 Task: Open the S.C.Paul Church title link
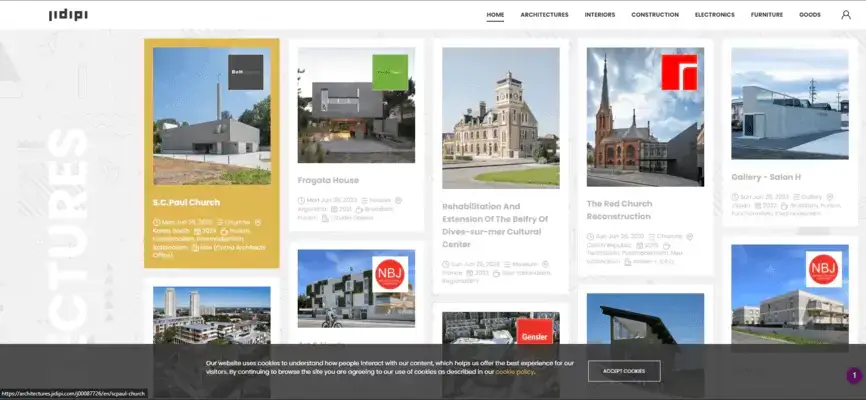point(187,202)
